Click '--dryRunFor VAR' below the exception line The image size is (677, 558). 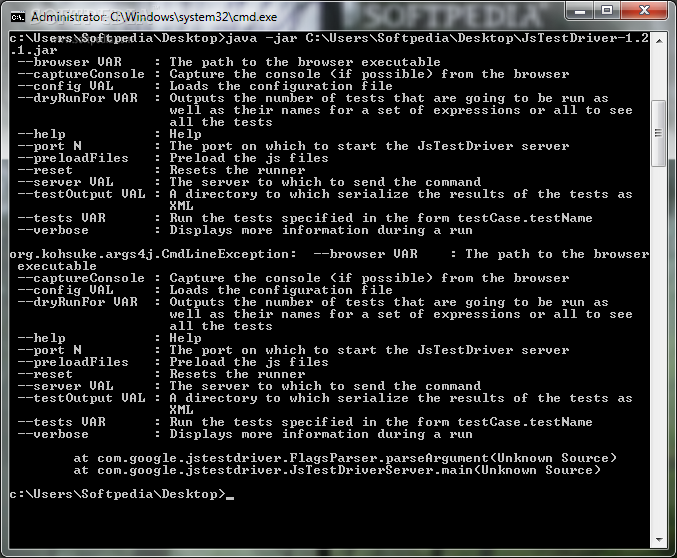click(78, 302)
